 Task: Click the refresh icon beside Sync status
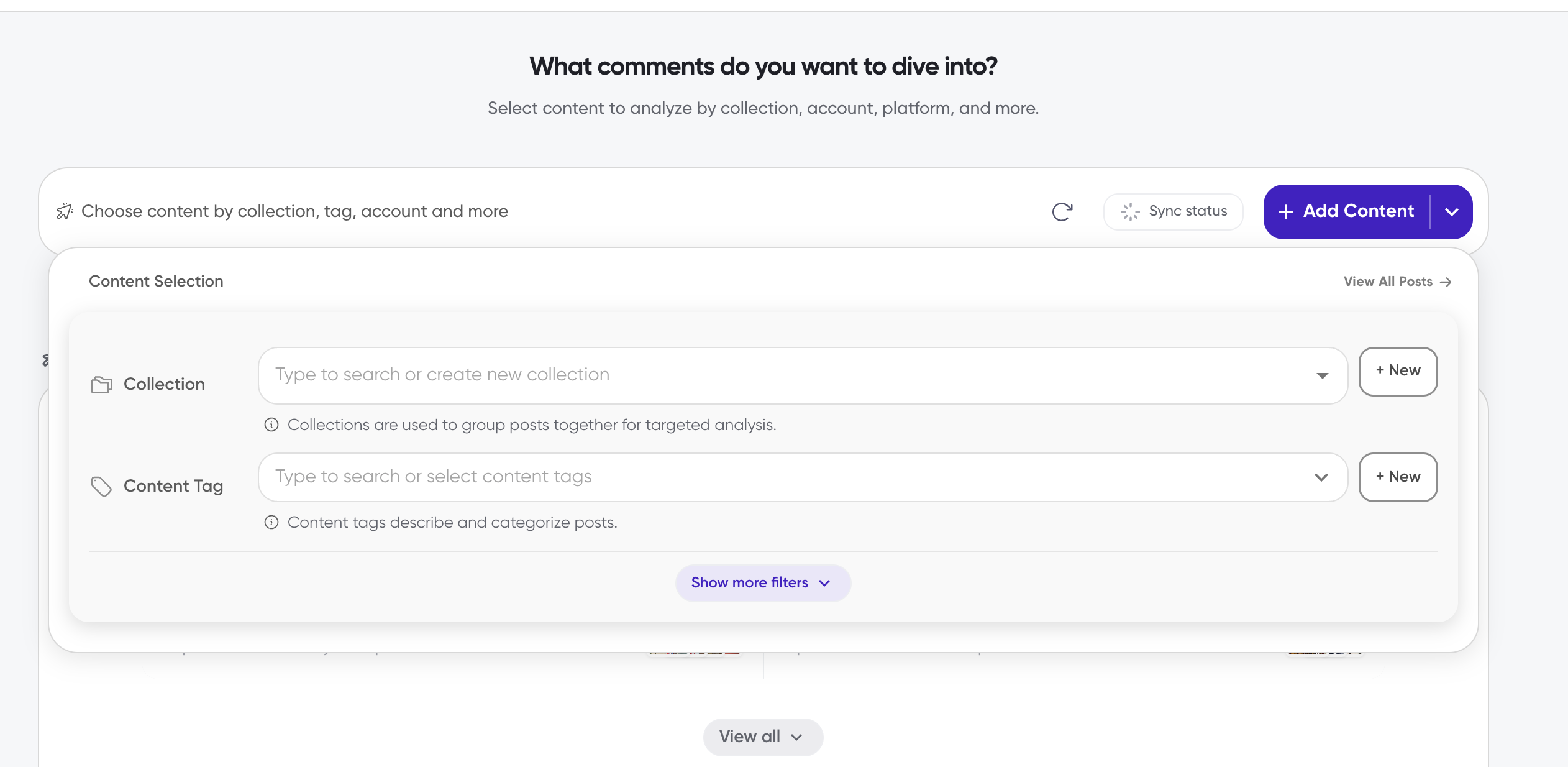coord(1062,212)
